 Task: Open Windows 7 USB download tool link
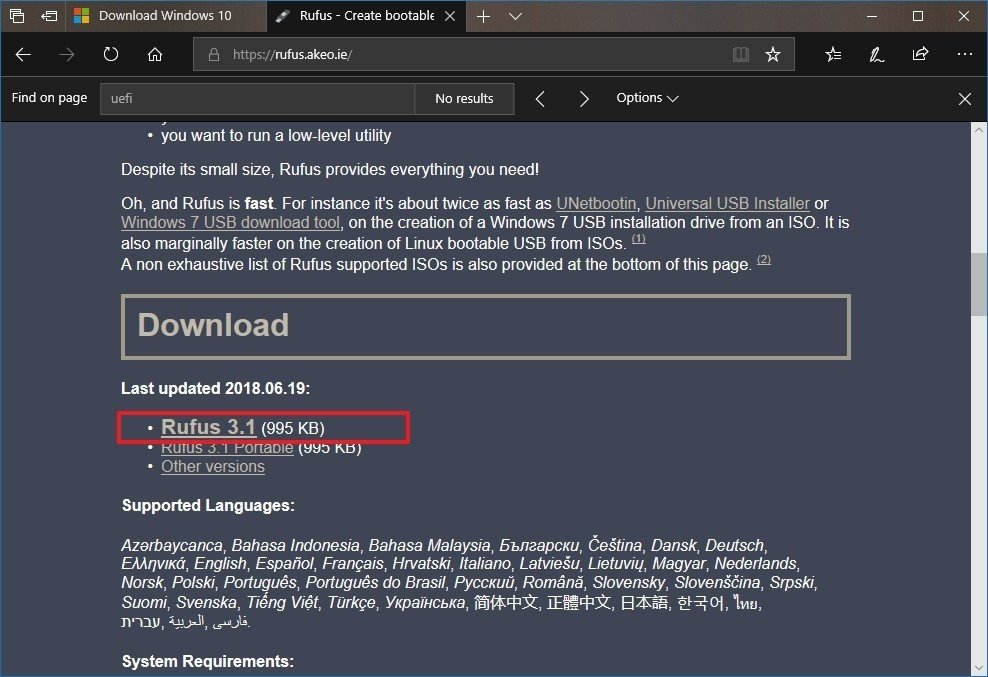[x=231, y=223]
